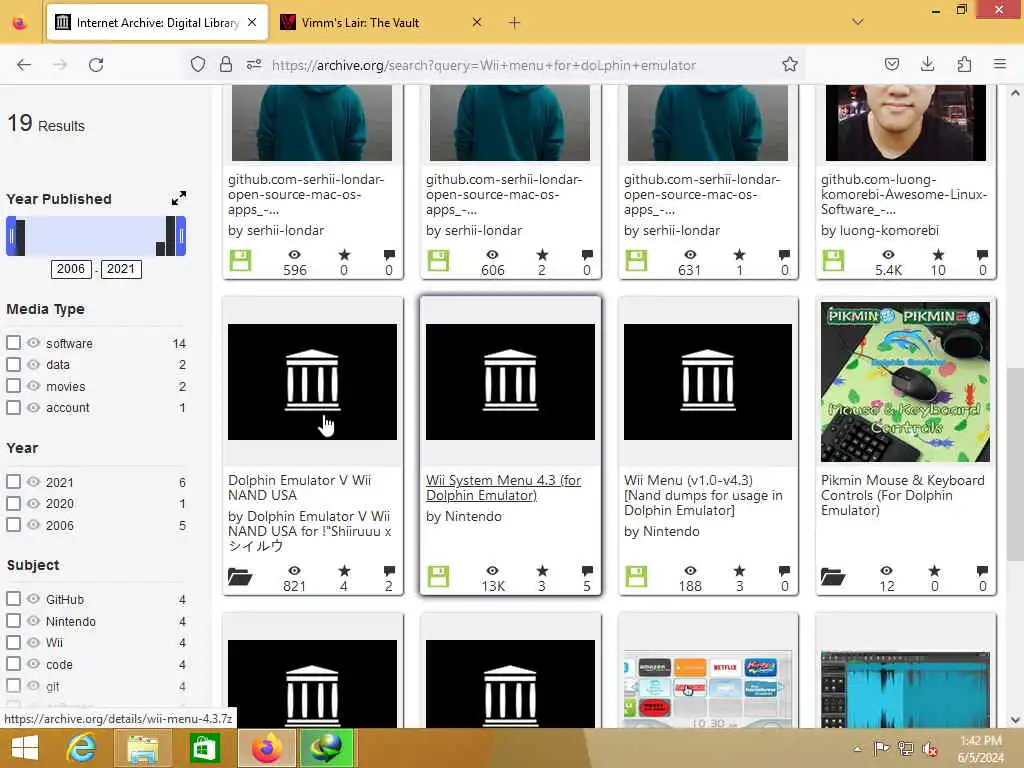The height and width of the screenshot is (768, 1024).
Task: Open Dolphin Emulator V Wii NAND USA title
Action: [x=300, y=488]
